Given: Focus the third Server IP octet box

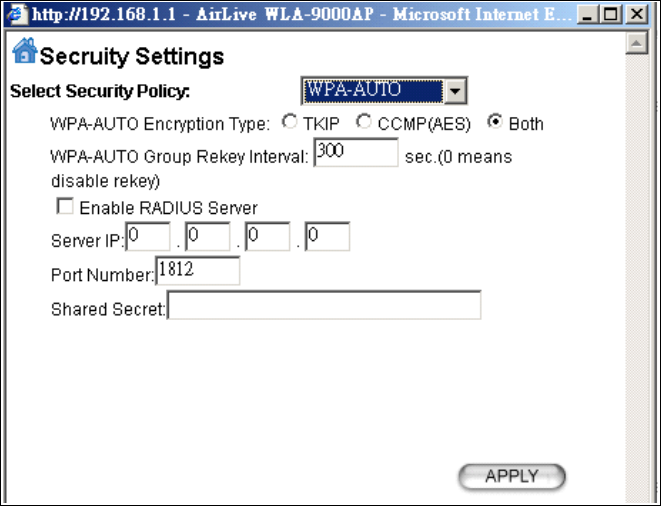Looking at the screenshot, I should tap(267, 237).
